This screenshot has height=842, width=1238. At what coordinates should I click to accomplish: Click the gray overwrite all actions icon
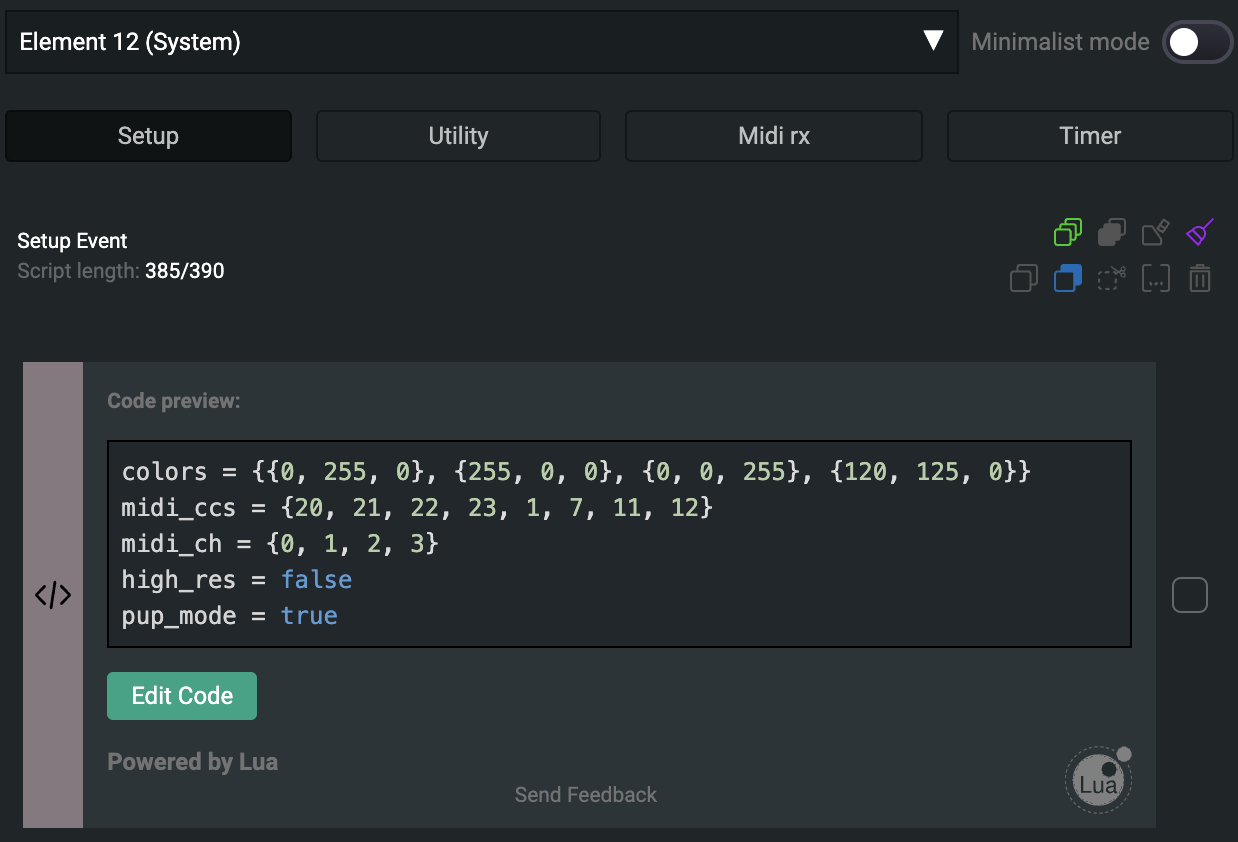tap(1111, 233)
